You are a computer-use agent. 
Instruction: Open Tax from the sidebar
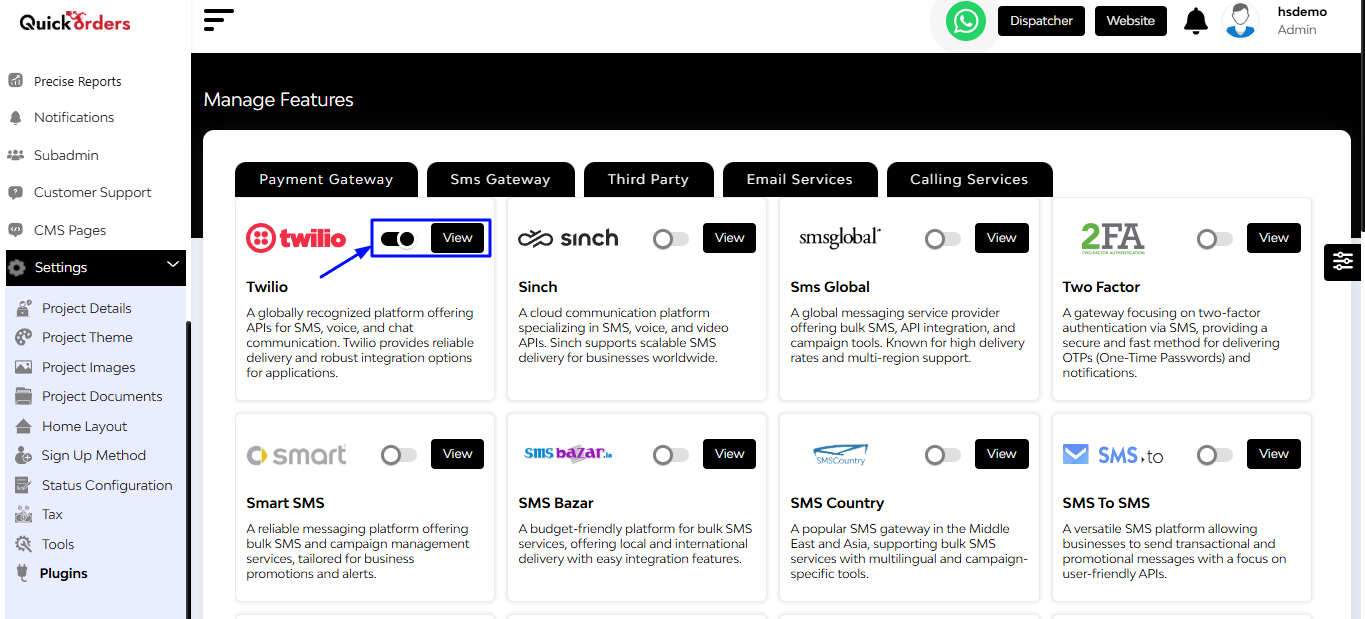point(52,514)
